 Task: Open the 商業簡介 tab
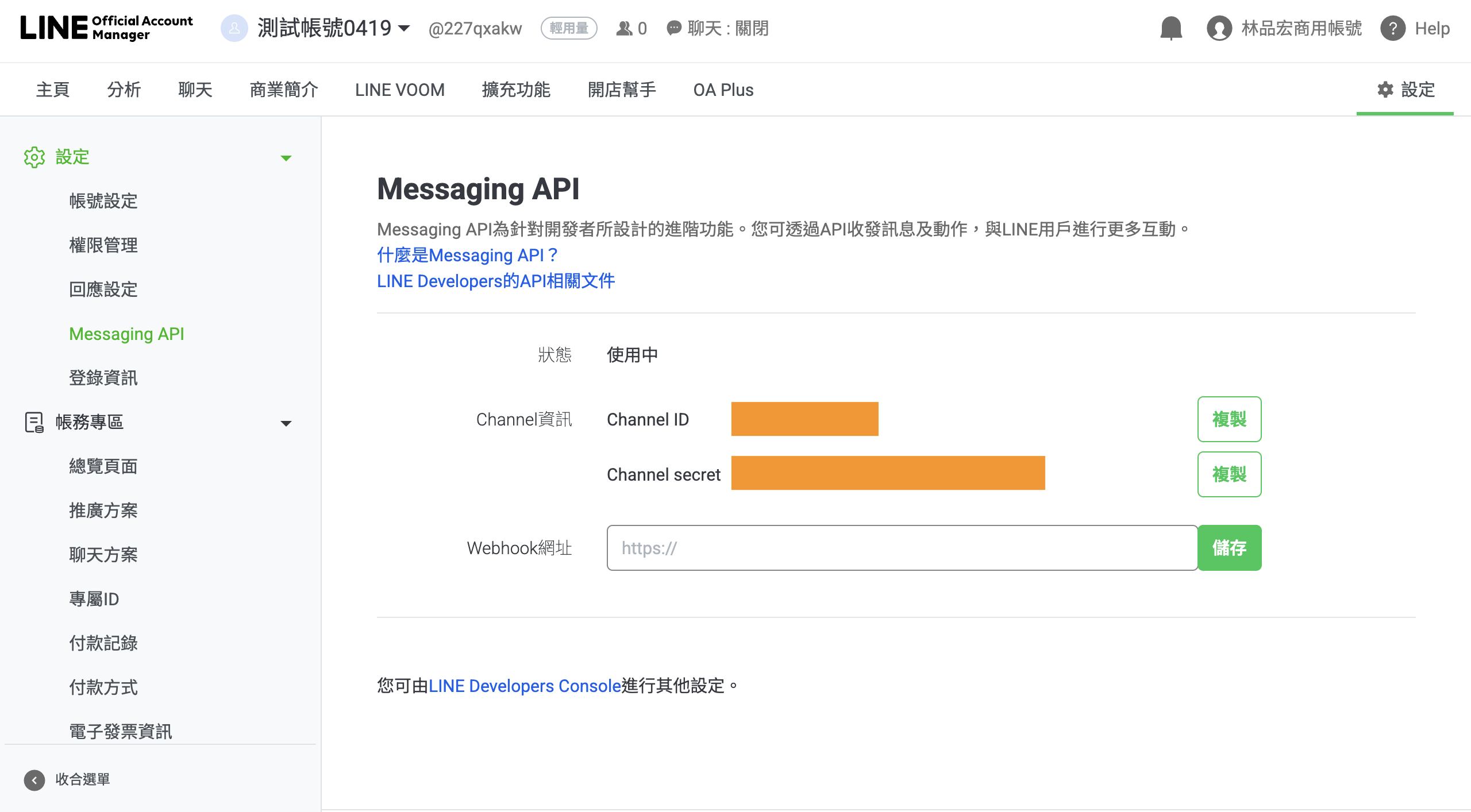[x=284, y=90]
